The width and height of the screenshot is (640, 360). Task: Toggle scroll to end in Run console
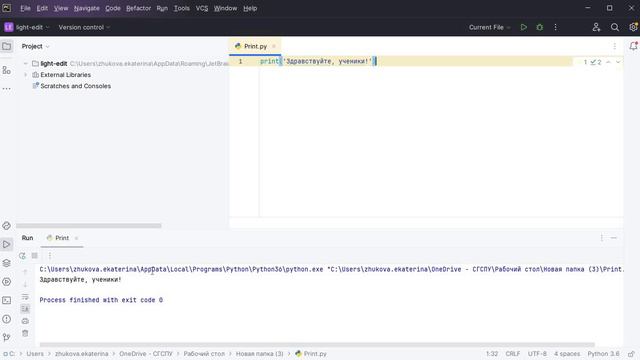(x=25, y=308)
